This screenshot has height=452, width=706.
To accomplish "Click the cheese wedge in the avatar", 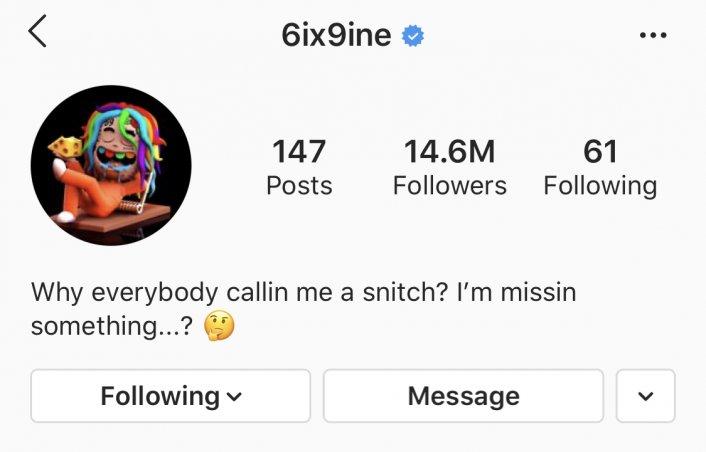I will (x=66, y=147).
